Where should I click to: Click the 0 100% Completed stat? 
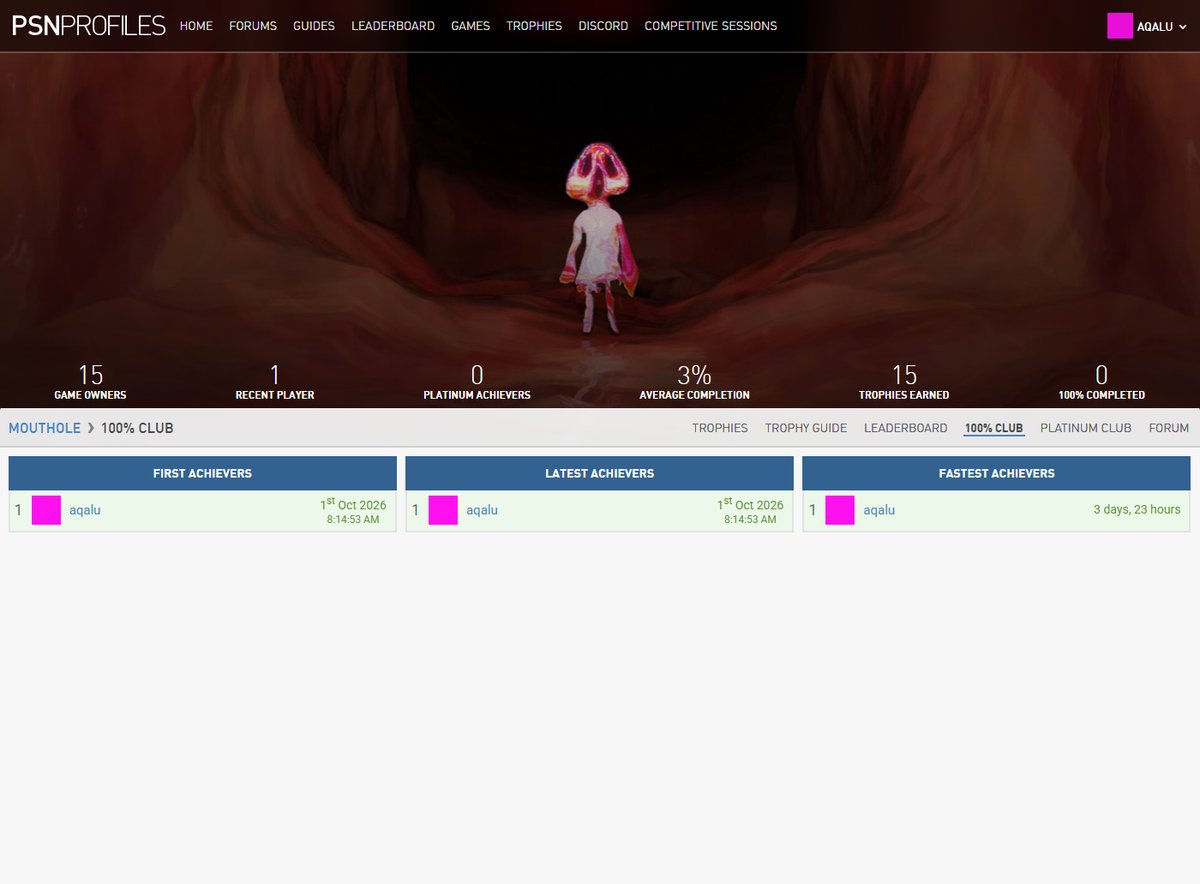pos(1101,382)
